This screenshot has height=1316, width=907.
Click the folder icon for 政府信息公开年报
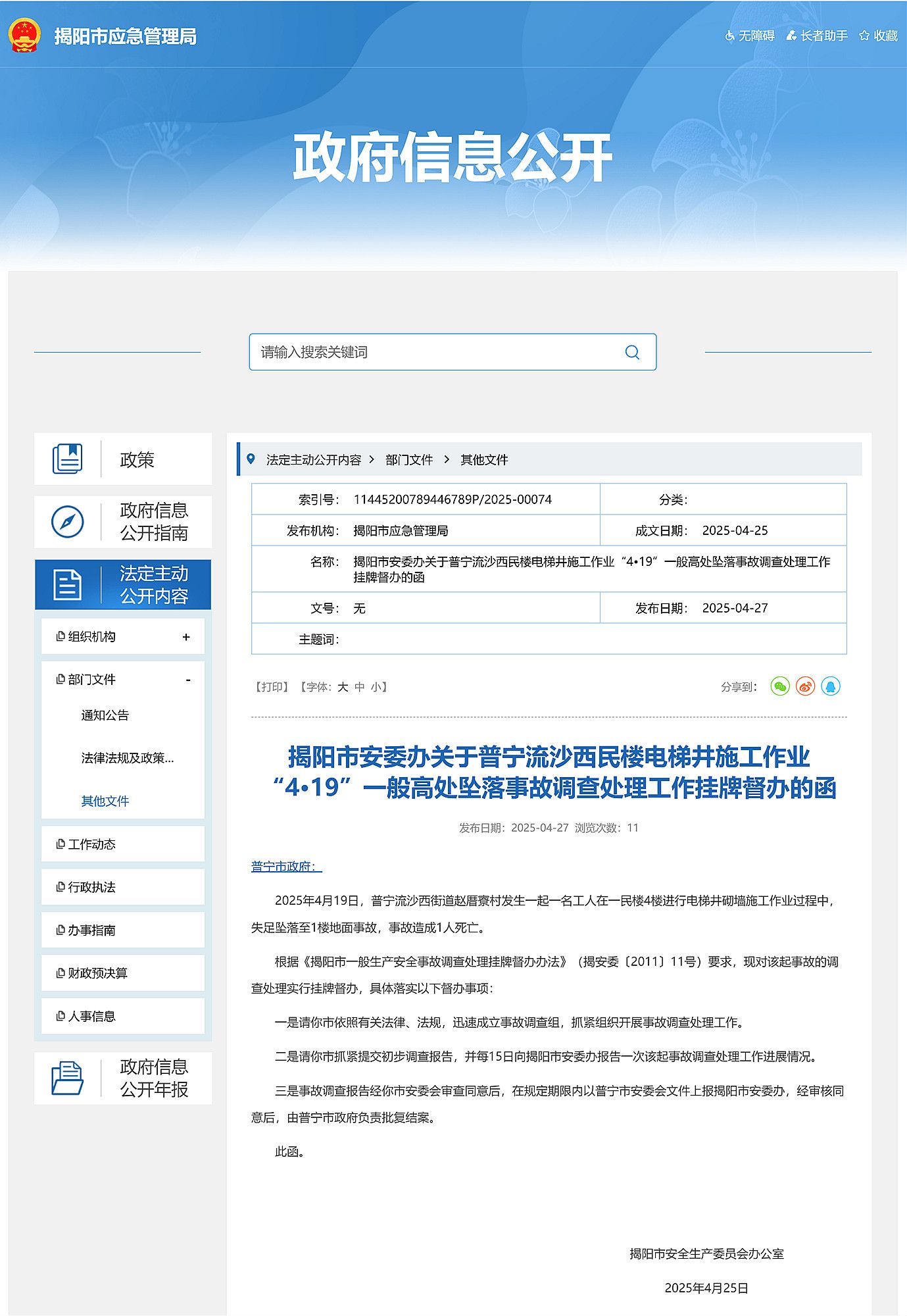[67, 1078]
